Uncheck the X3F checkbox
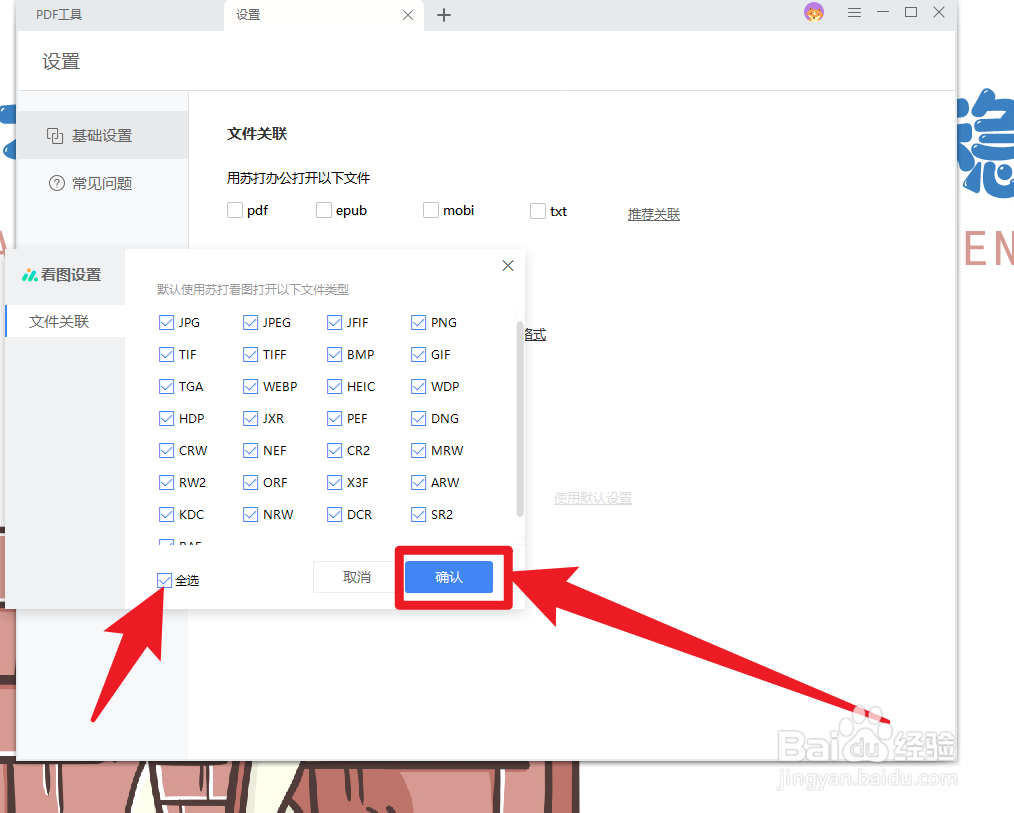This screenshot has height=813, width=1014. [x=334, y=482]
